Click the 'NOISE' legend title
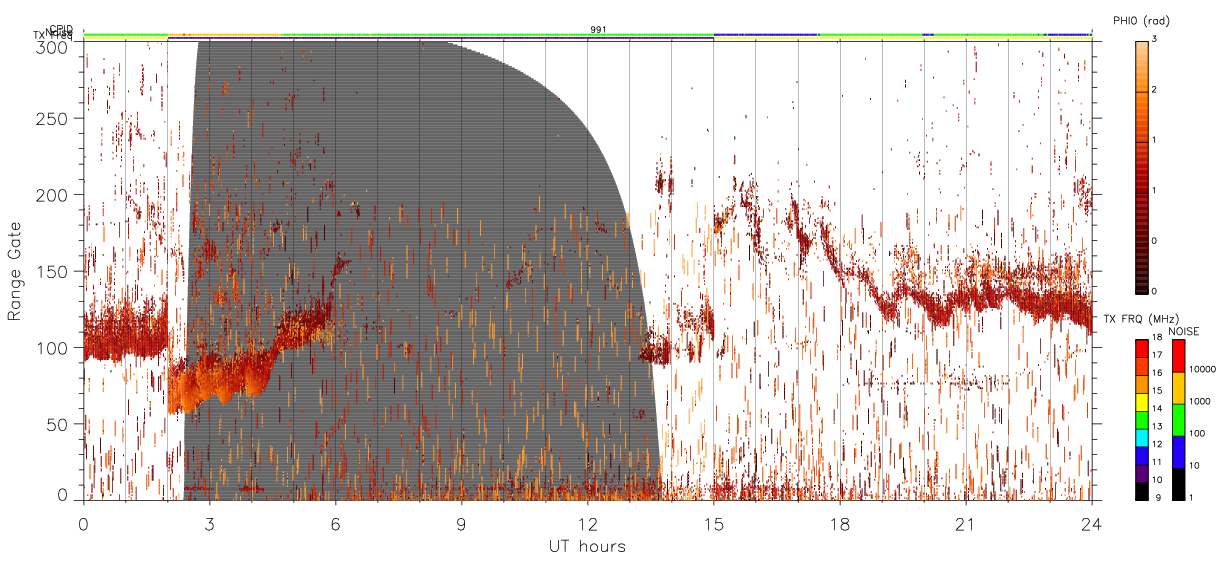Screen dimensions: 1228x567 coord(1183,330)
